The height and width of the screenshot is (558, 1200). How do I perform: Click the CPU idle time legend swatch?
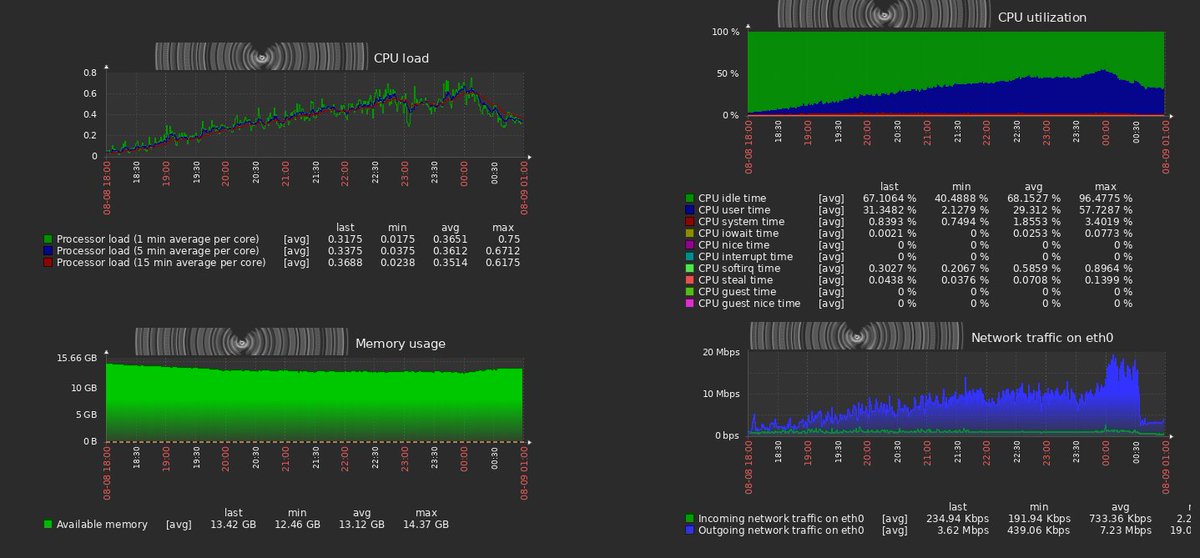coord(689,198)
